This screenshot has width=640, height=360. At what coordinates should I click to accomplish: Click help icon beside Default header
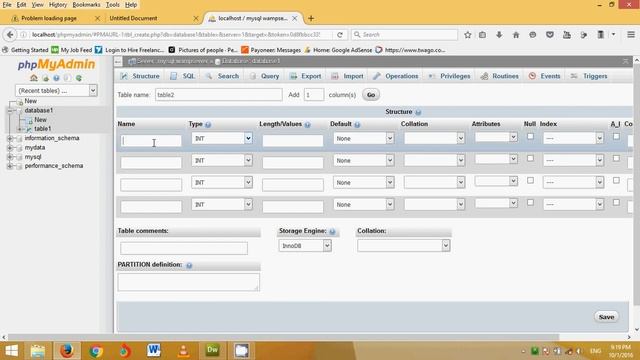click(357, 124)
